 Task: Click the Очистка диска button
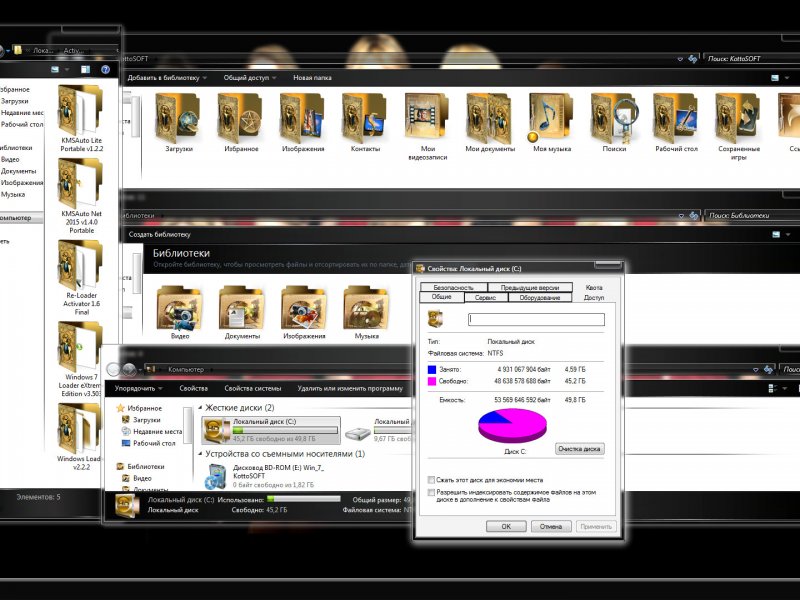coord(579,449)
